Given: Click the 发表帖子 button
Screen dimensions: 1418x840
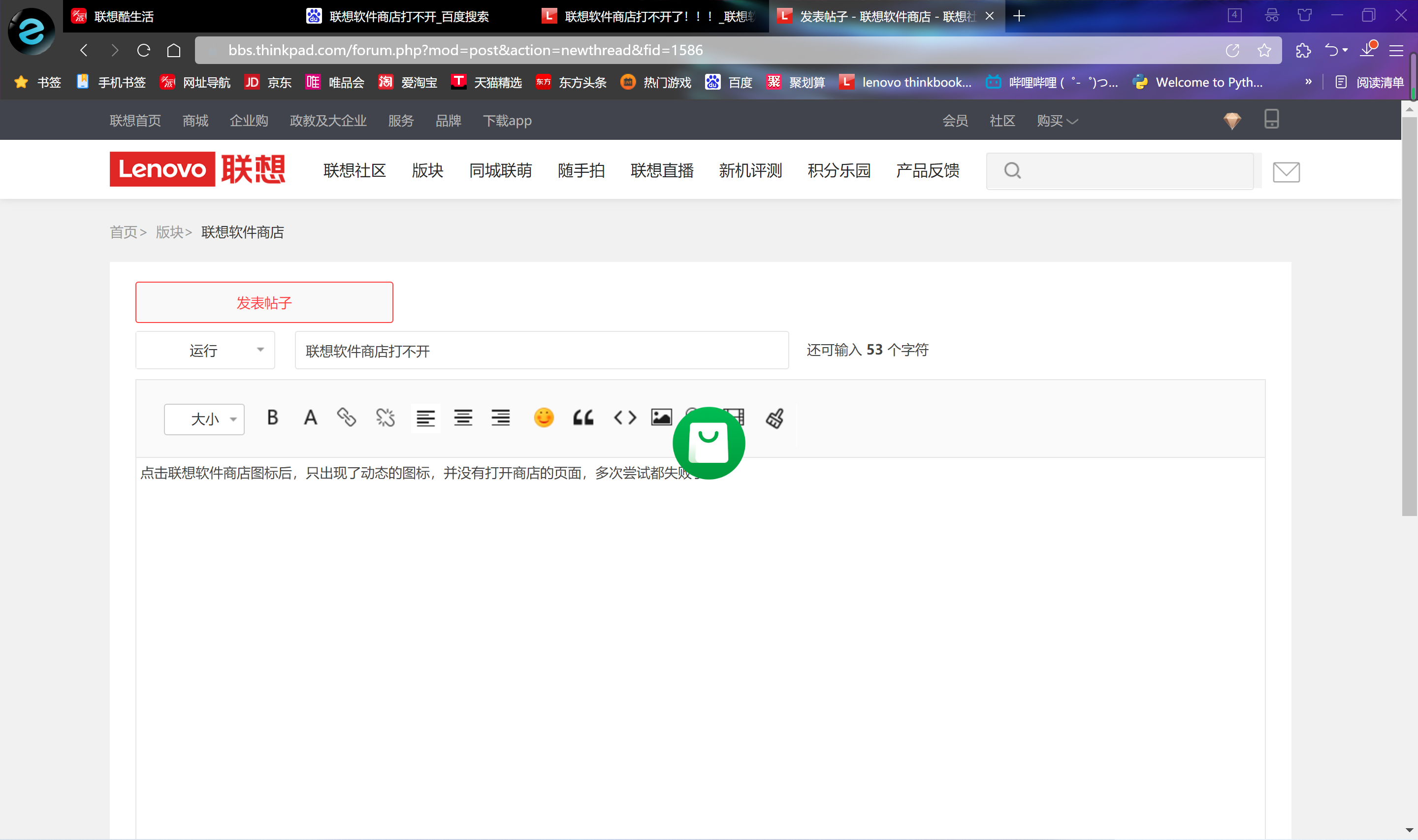Looking at the screenshot, I should pyautogui.click(x=264, y=302).
